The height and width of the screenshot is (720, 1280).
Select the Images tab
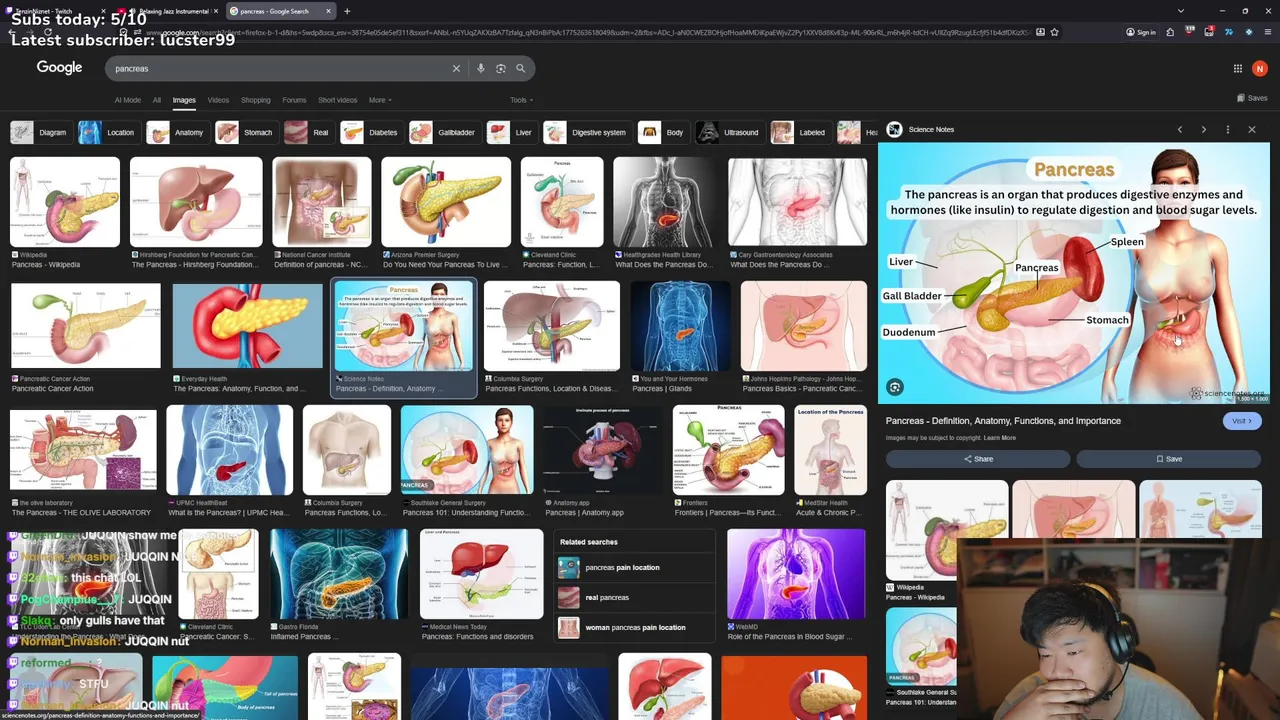[x=184, y=100]
